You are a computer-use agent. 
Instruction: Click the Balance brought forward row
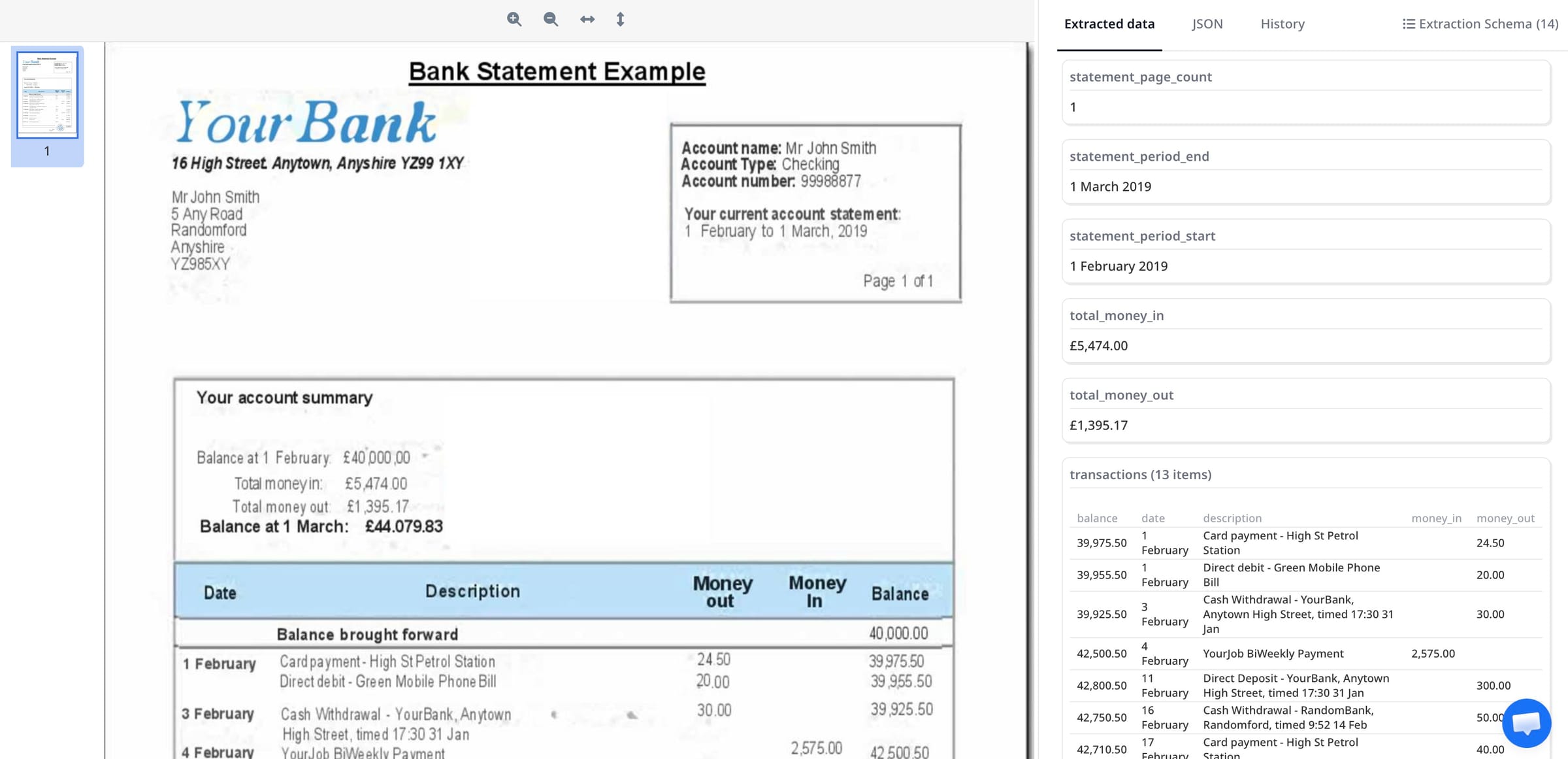pos(563,633)
